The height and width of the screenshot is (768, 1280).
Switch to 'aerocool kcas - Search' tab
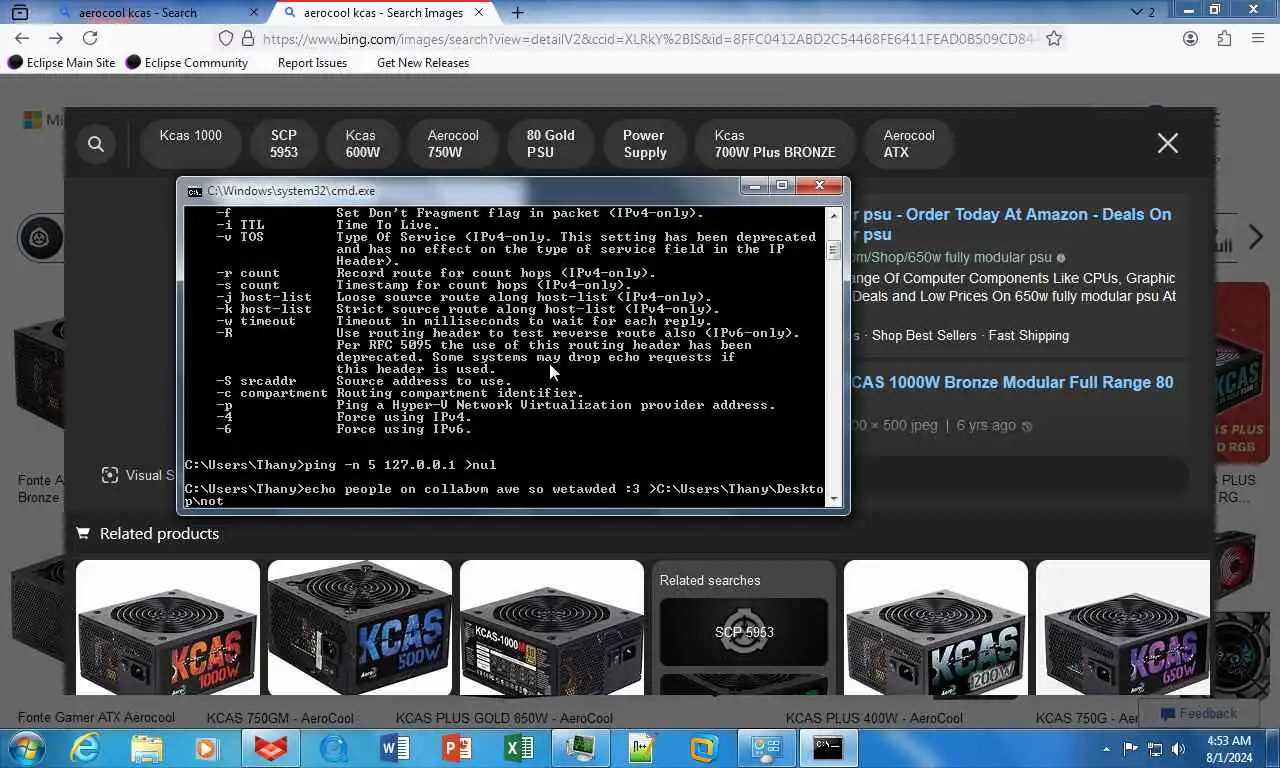(138, 13)
